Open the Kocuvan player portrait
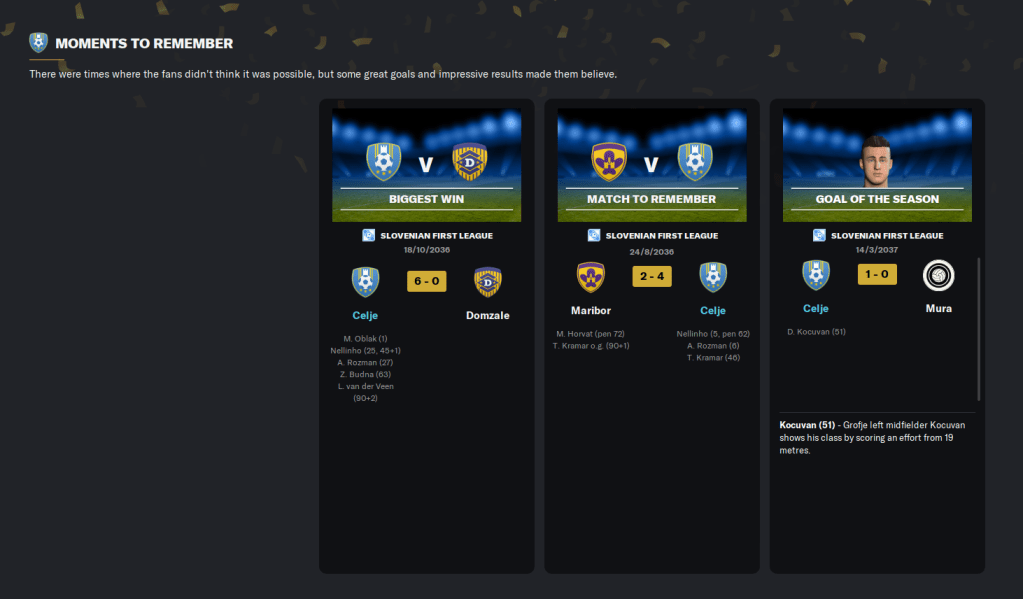This screenshot has height=599, width=1023. click(x=876, y=161)
